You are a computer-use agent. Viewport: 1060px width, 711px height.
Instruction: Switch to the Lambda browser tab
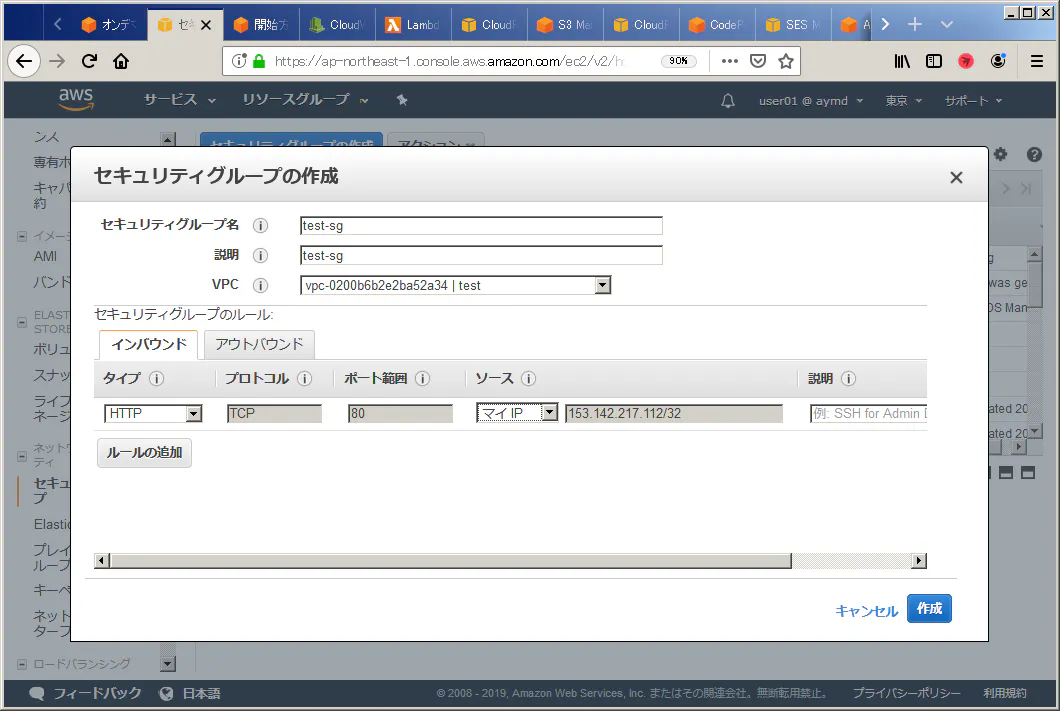[x=413, y=25]
